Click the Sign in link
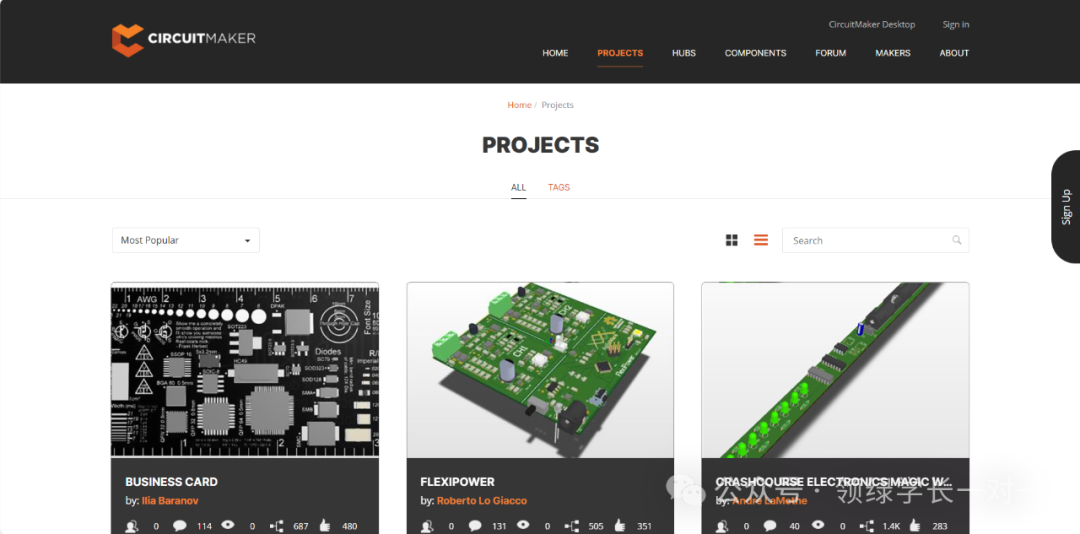Viewport: 1080px width, 534px height. coord(956,24)
